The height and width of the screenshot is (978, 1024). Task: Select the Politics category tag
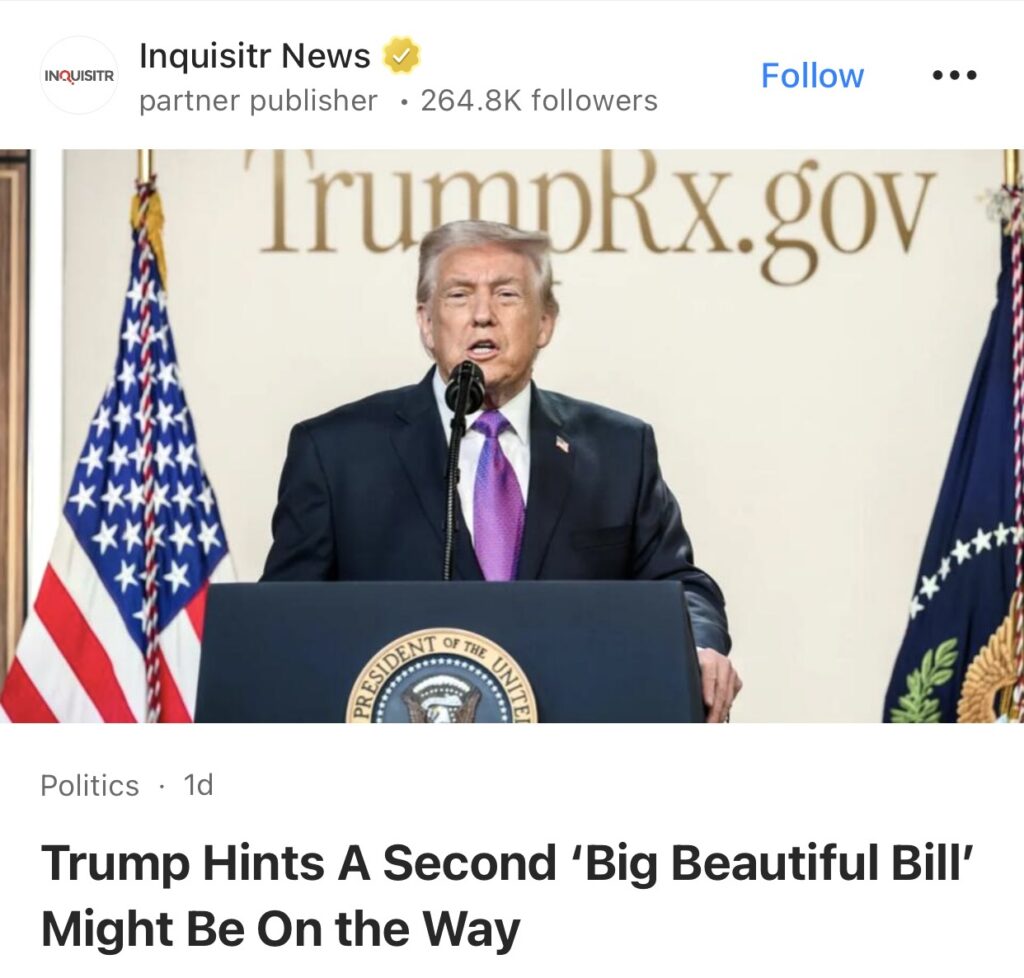(89, 785)
